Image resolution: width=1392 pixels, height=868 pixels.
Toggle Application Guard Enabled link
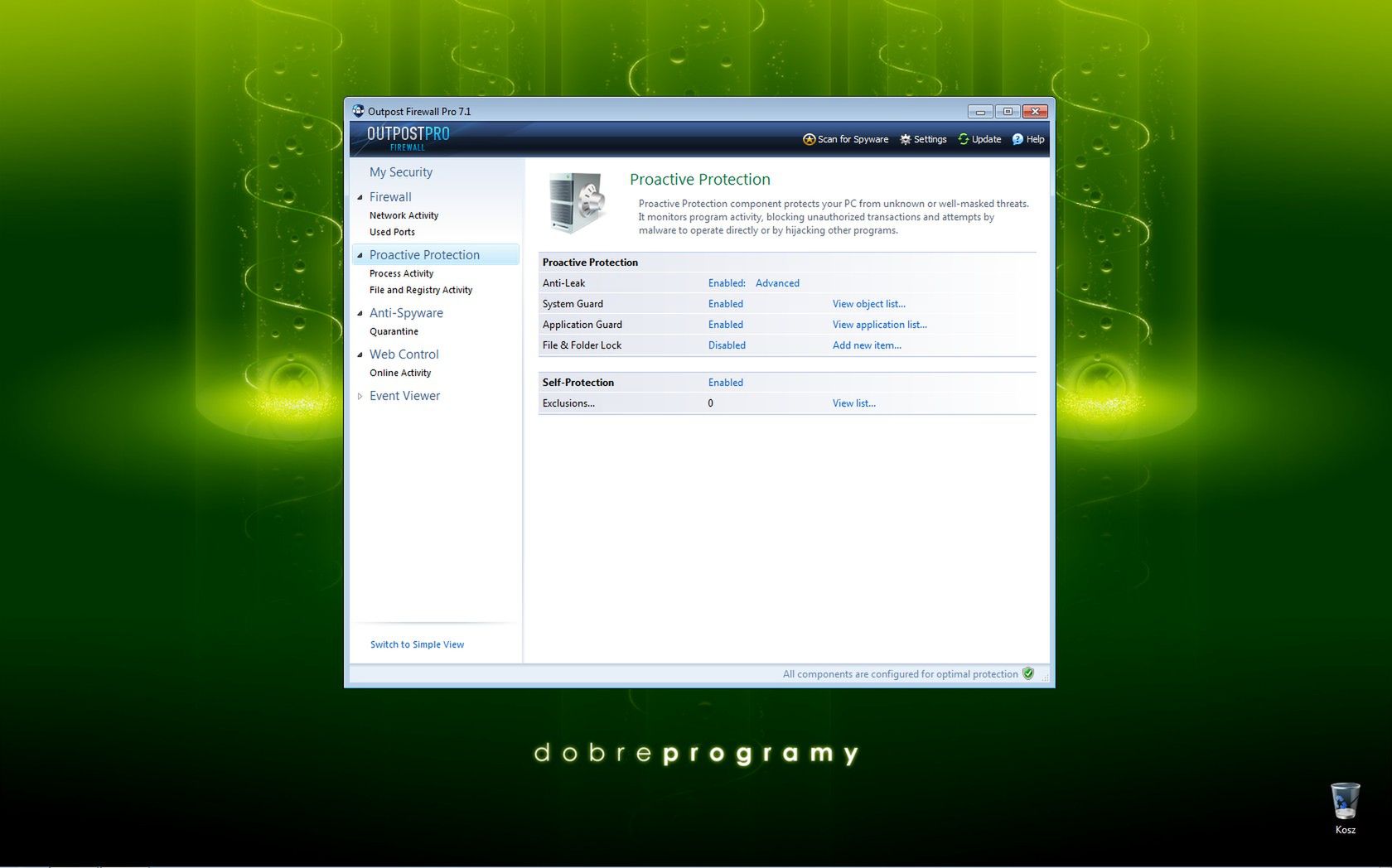pyautogui.click(x=726, y=325)
